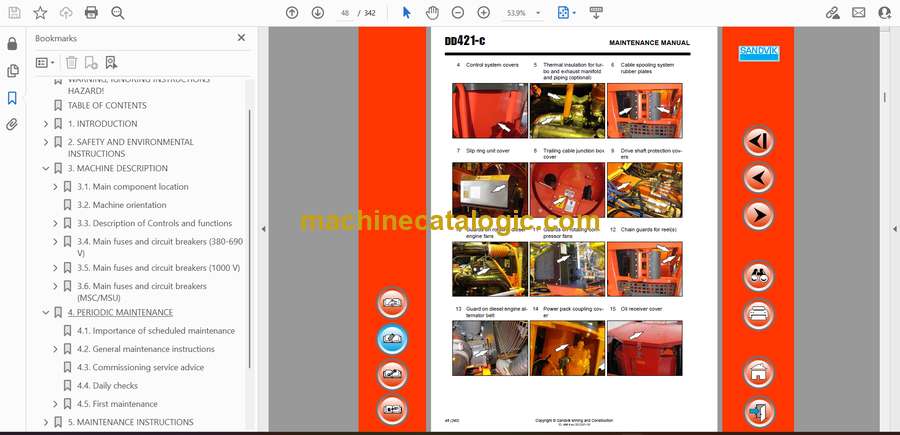Screen dimensions: 900x435
Task: Open 4.3. Commissioning service advice
Action: [140, 367]
